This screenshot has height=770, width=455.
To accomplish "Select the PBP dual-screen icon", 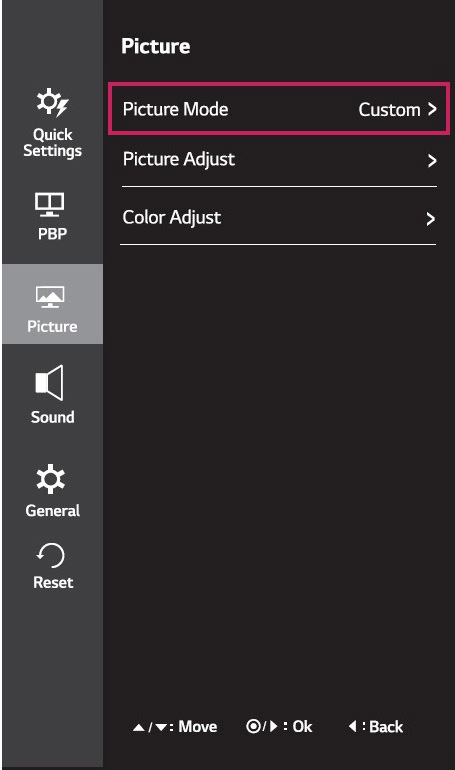I will pyautogui.click(x=50, y=204).
